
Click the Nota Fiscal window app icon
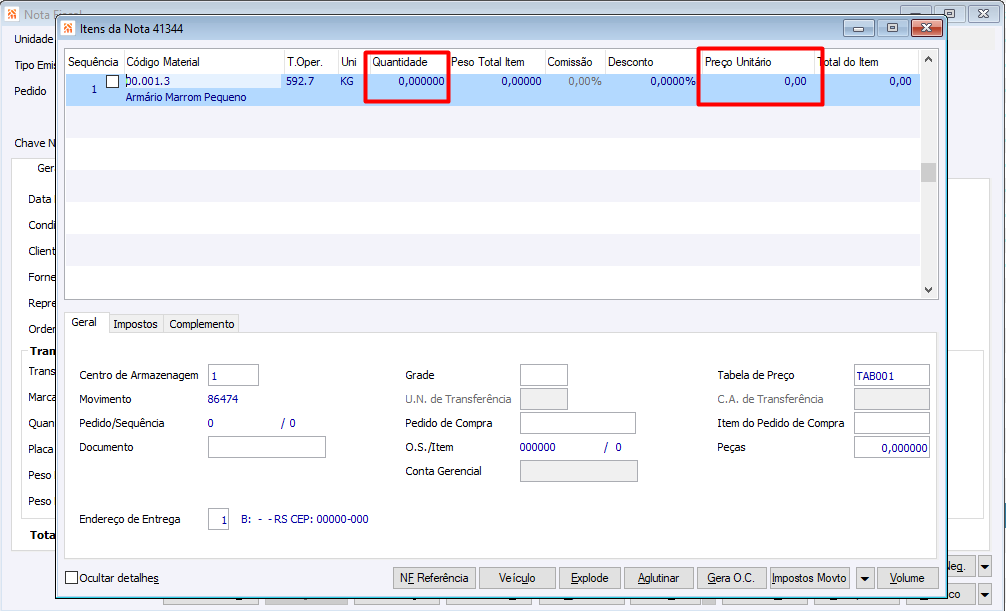tap(12, 13)
